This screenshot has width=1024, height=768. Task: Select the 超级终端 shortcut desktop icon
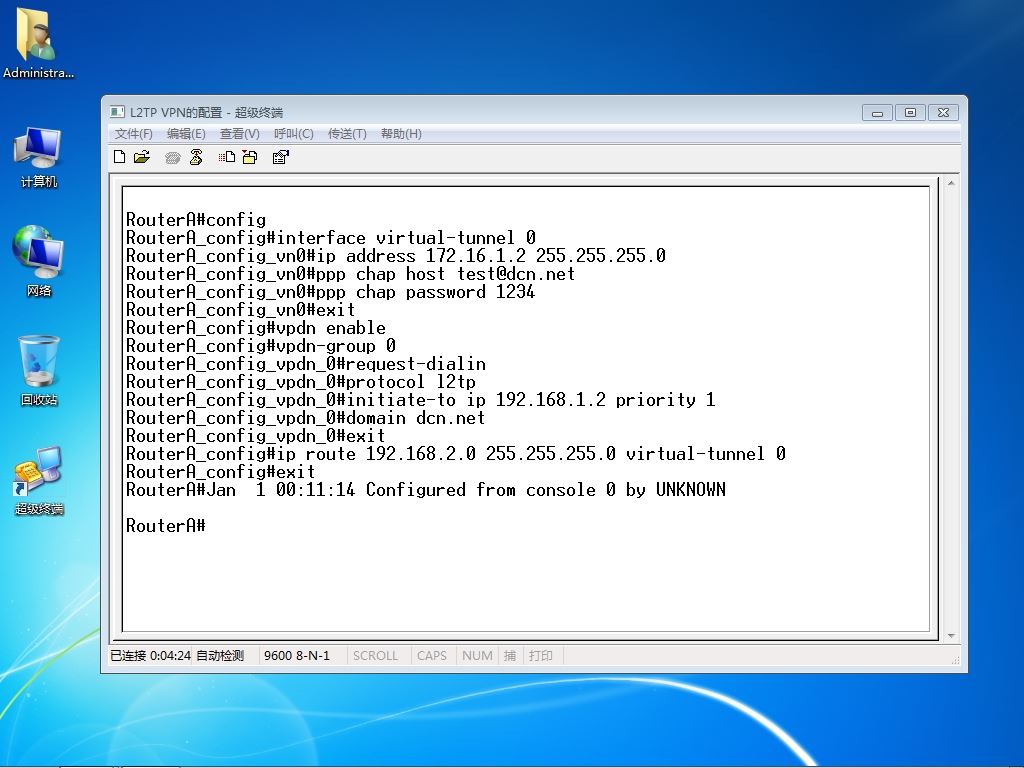[39, 481]
